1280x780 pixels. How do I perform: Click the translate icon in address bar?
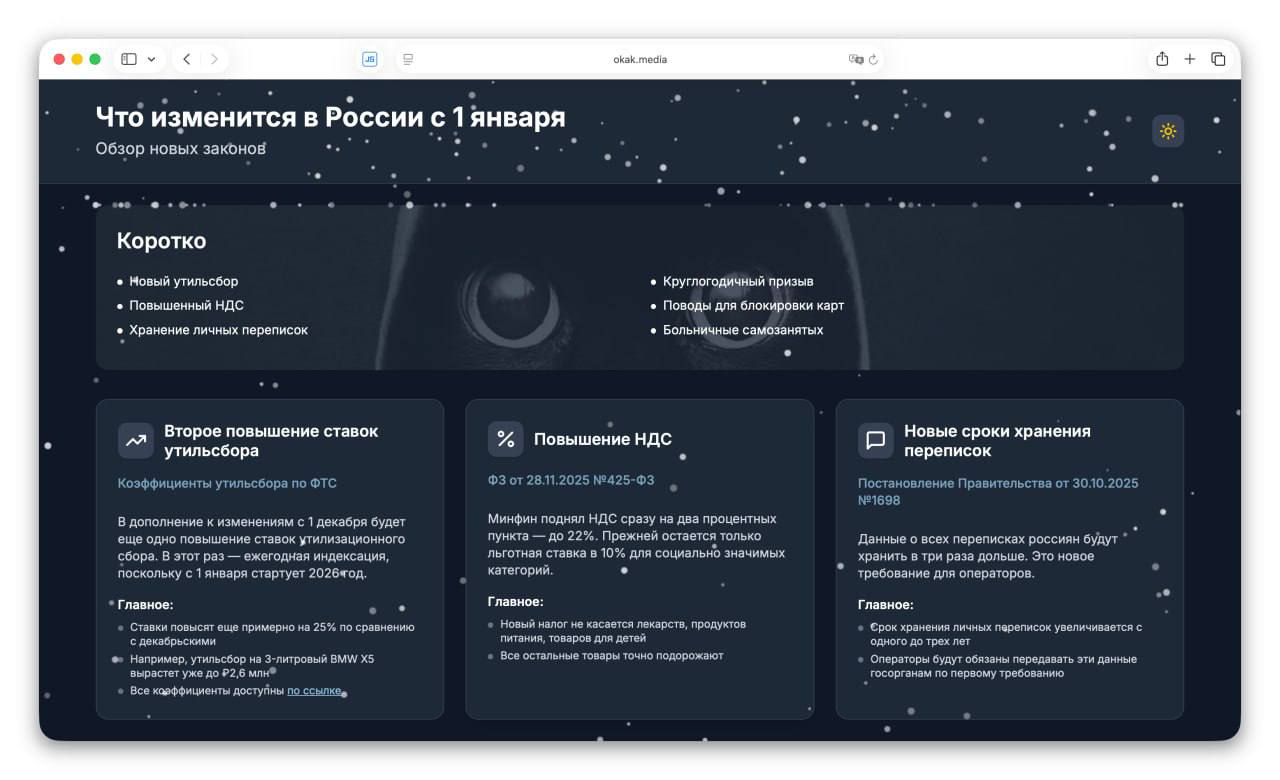click(855, 59)
